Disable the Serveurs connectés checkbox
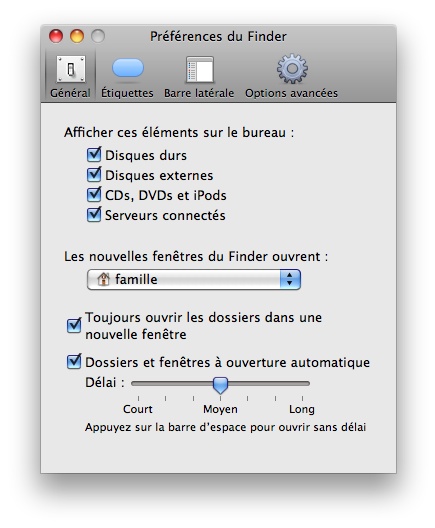The image size is (435, 528). 94,215
